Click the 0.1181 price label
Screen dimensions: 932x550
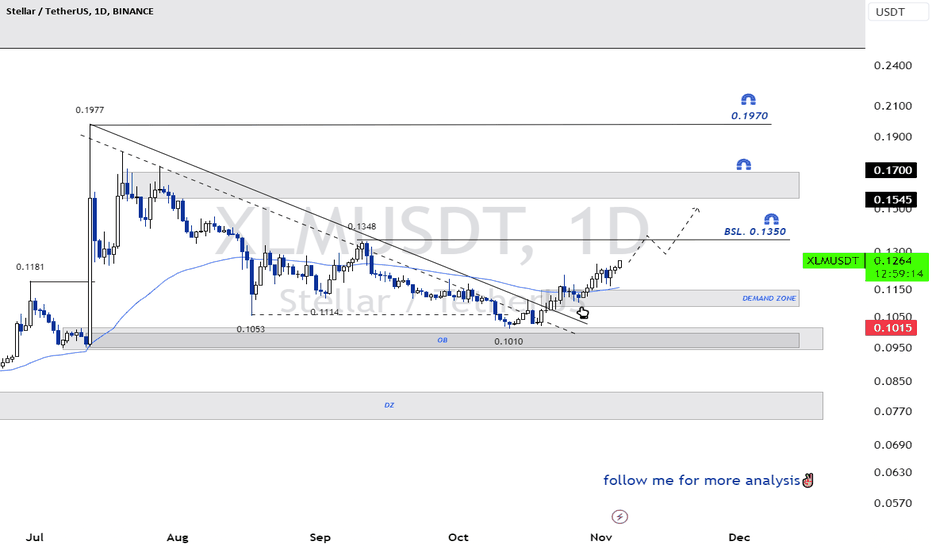tap(30, 267)
